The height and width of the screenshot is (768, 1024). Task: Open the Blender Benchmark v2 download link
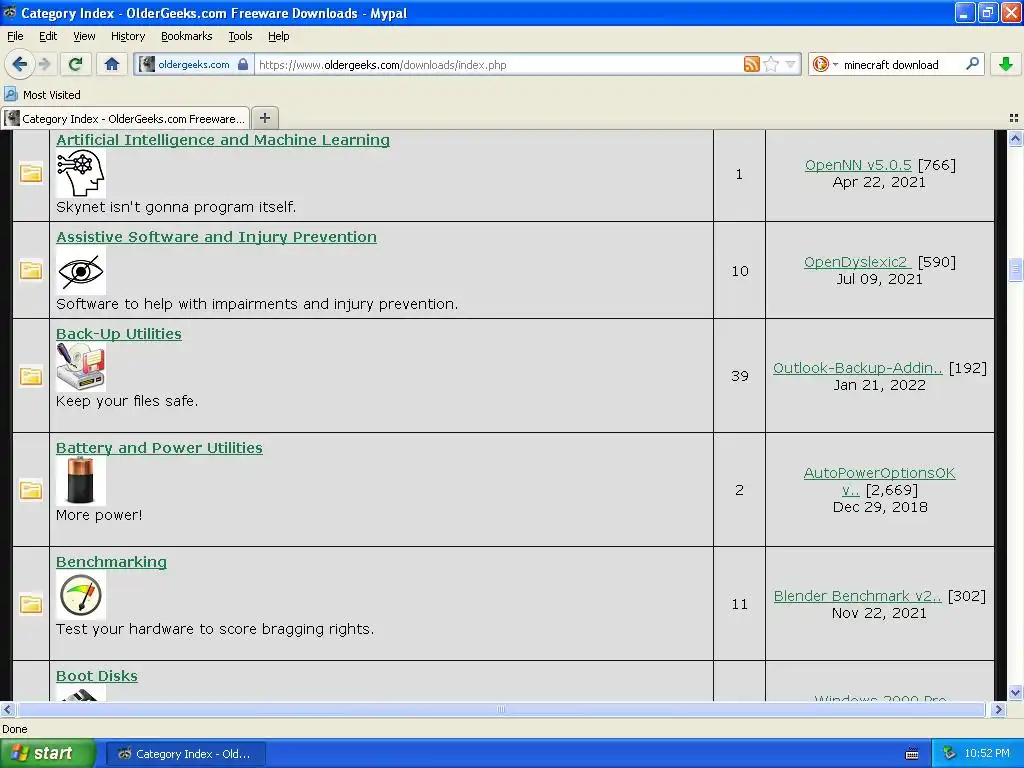pyautogui.click(x=857, y=596)
